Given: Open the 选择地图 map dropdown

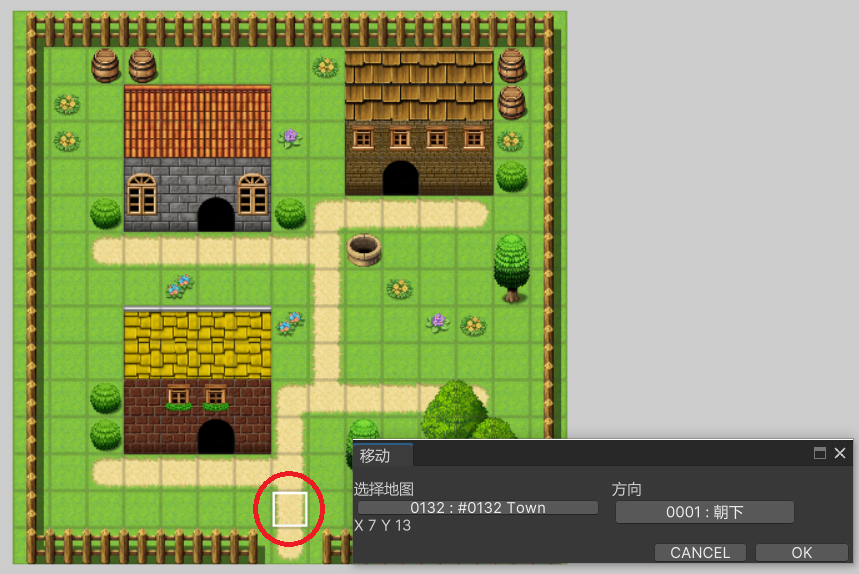Looking at the screenshot, I should tap(477, 508).
